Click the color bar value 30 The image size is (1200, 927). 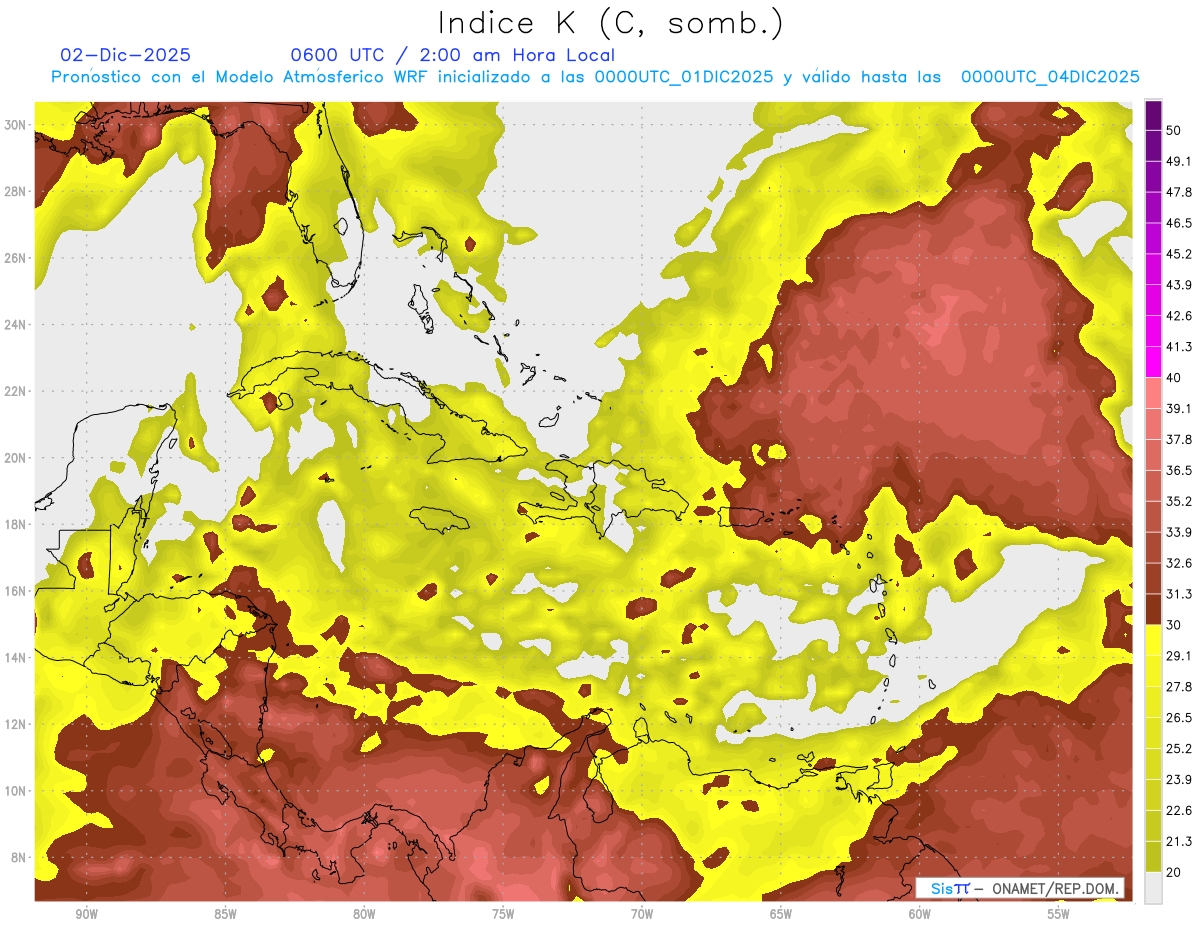pyautogui.click(x=1174, y=625)
